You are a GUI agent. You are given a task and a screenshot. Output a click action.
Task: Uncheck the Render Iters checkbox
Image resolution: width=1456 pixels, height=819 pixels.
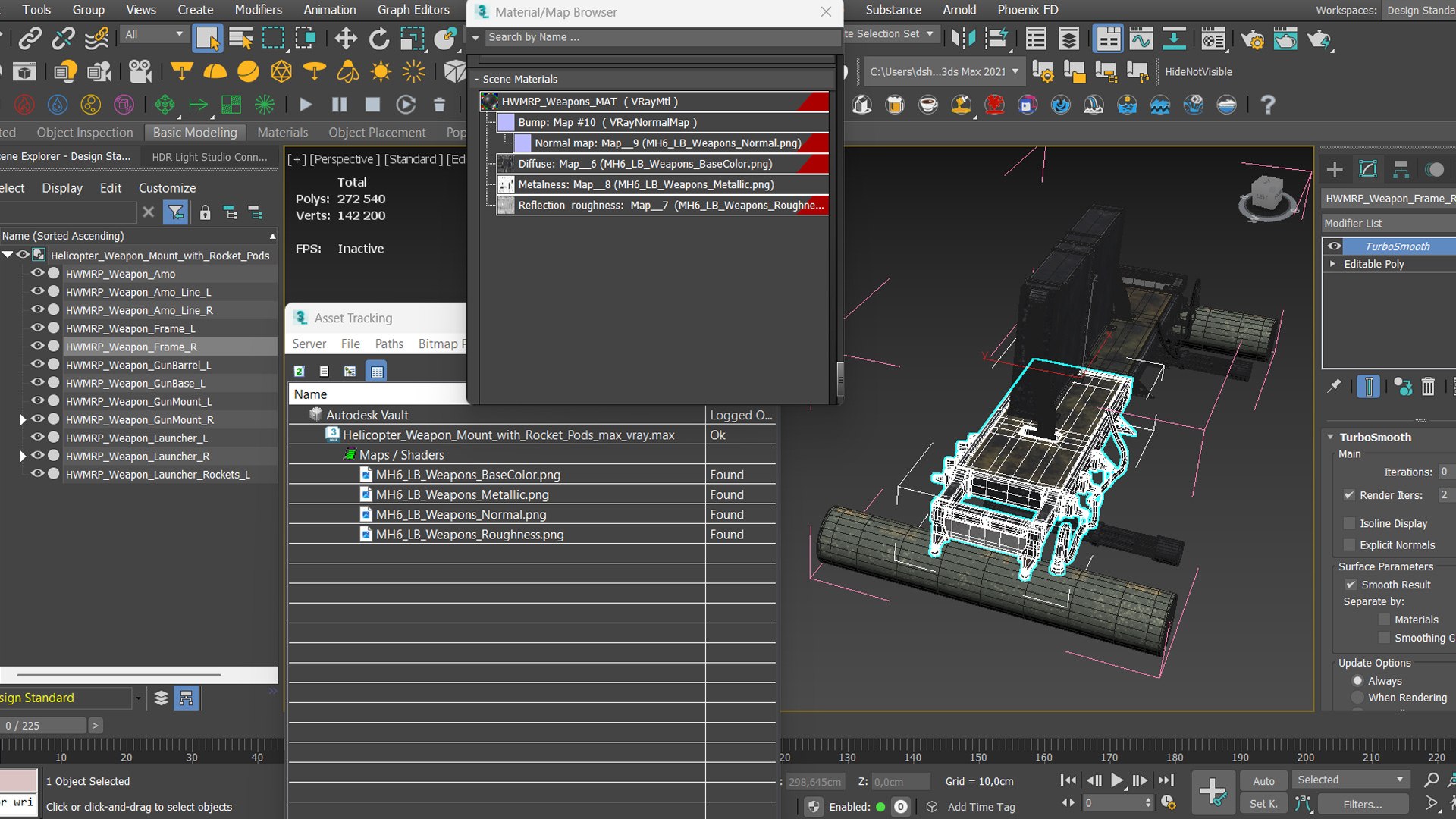[x=1349, y=495]
